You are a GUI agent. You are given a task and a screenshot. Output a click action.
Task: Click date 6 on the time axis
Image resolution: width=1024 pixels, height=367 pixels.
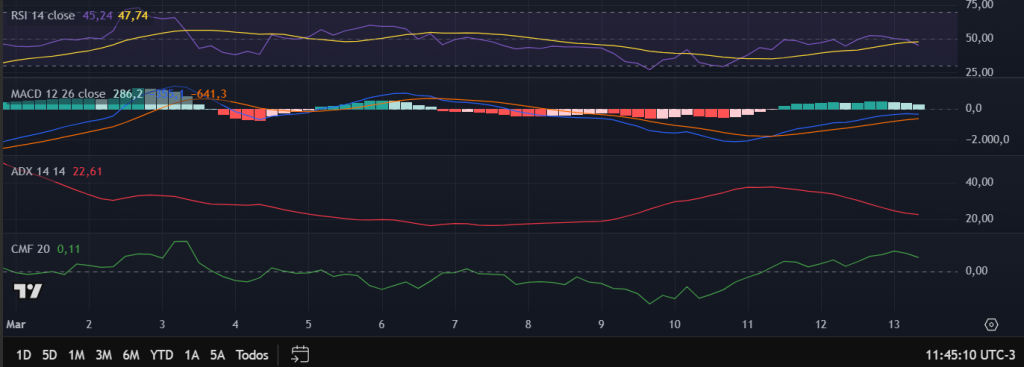381,324
